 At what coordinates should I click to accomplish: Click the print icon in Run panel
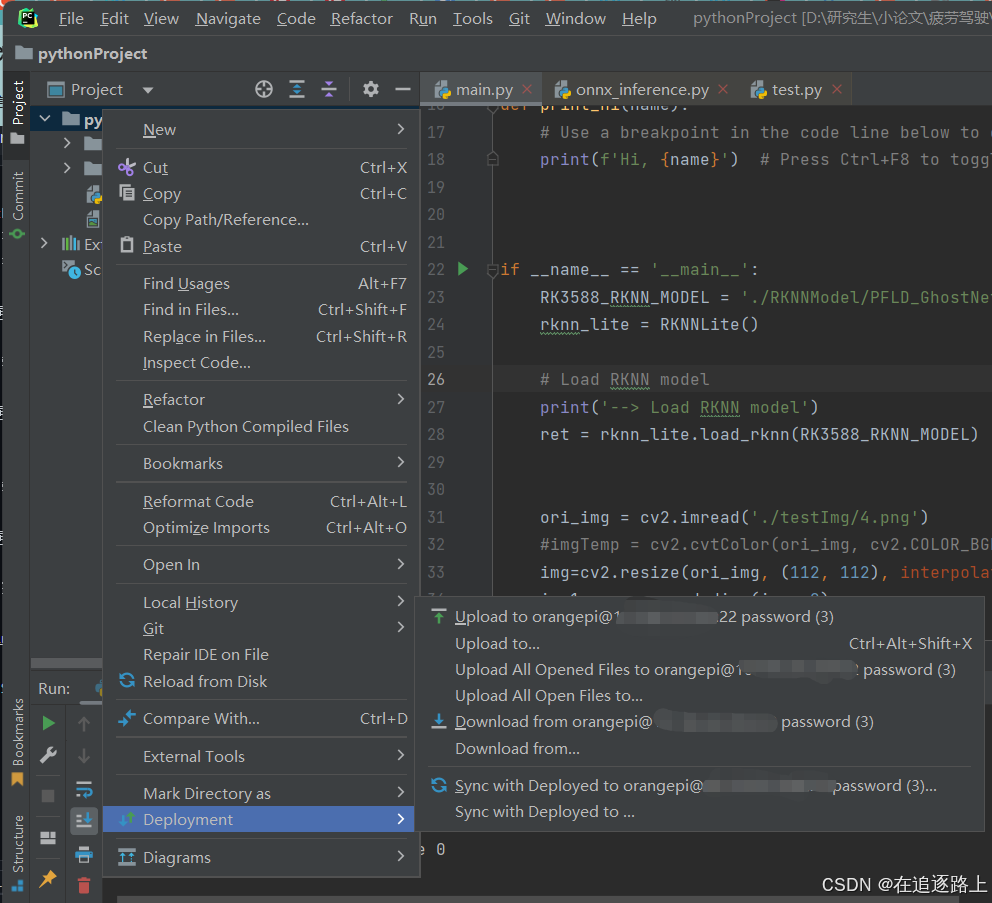[x=84, y=854]
